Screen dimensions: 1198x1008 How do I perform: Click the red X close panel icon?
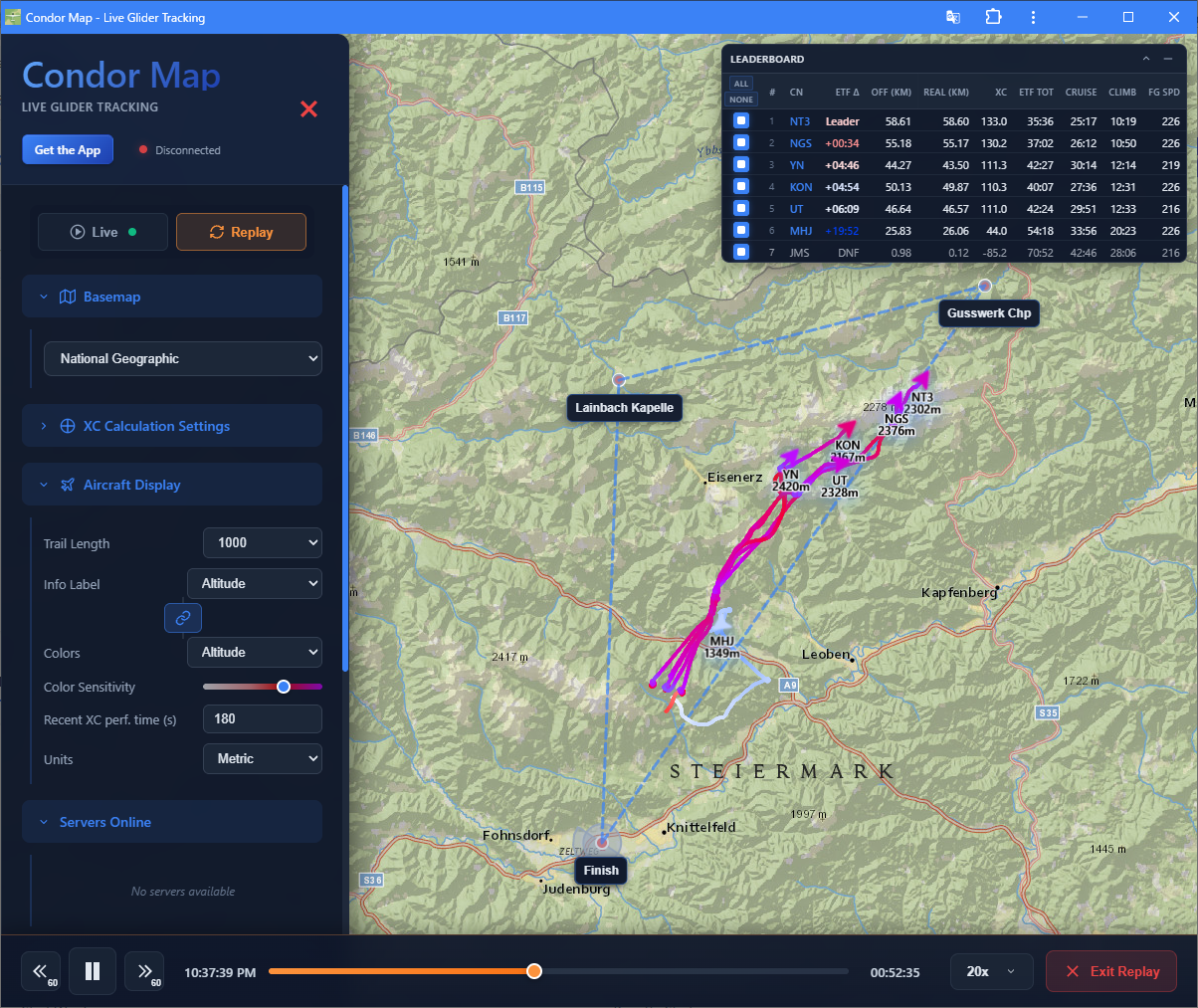308,108
